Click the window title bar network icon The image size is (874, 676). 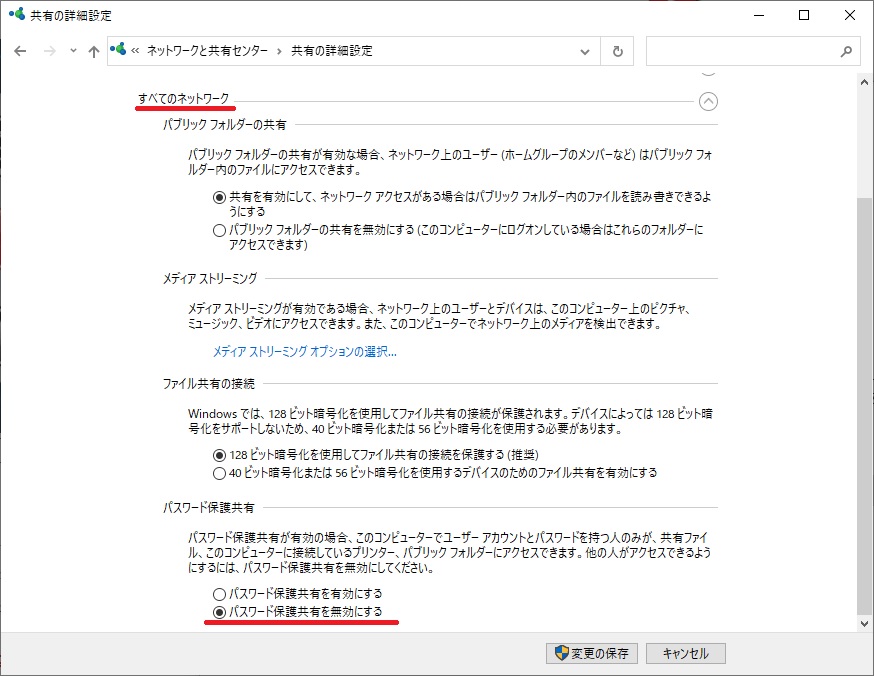pos(16,15)
